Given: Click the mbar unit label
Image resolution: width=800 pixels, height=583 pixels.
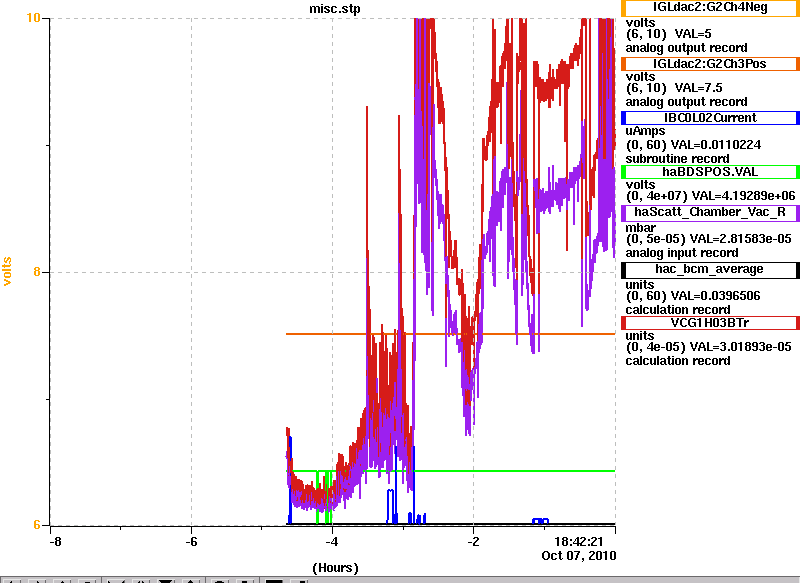Looking at the screenshot, I should tap(641, 227).
